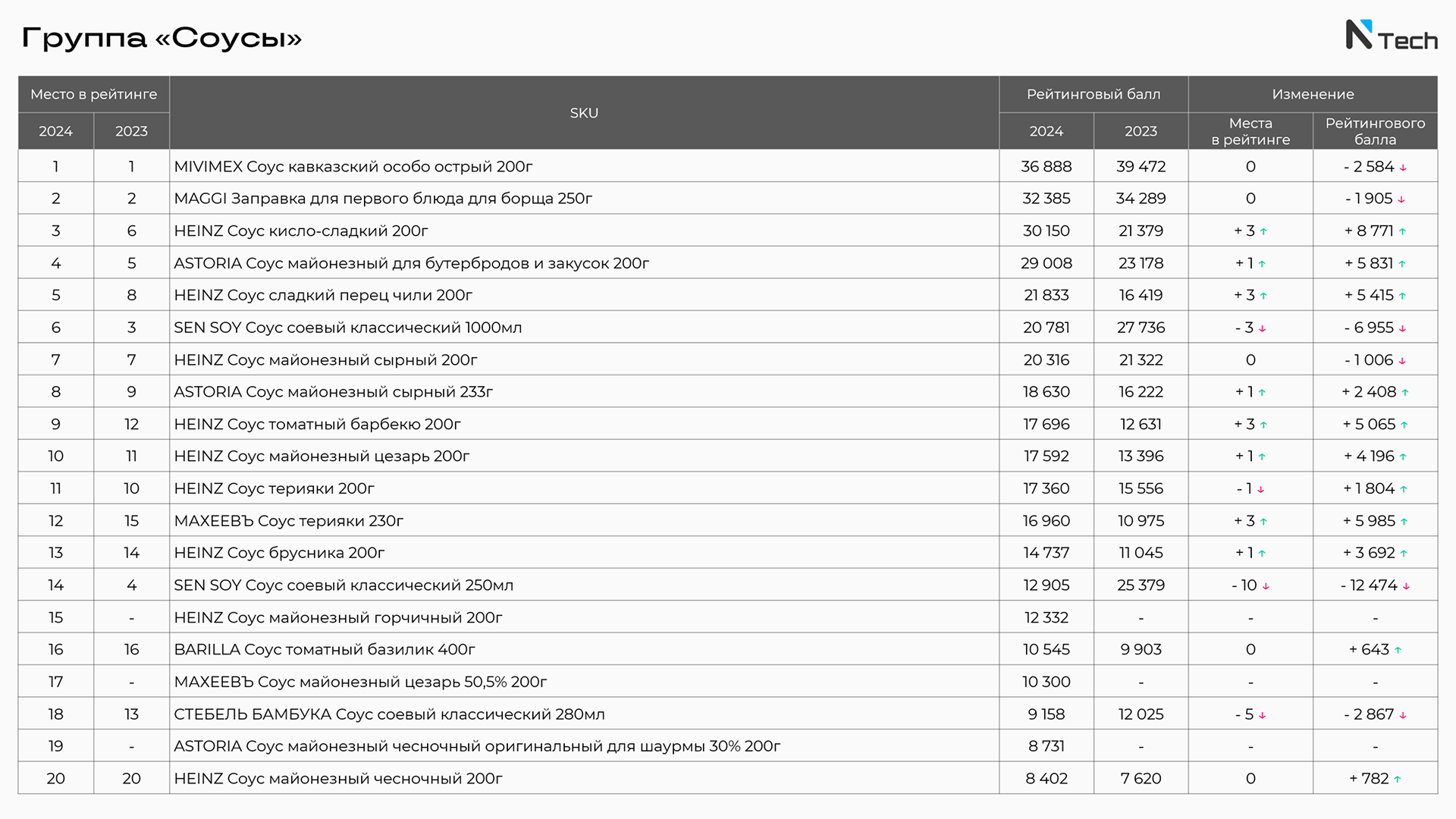Click the Места в рейтинге subheader
Image resolution: width=1456 pixels, height=819 pixels.
point(1250,131)
